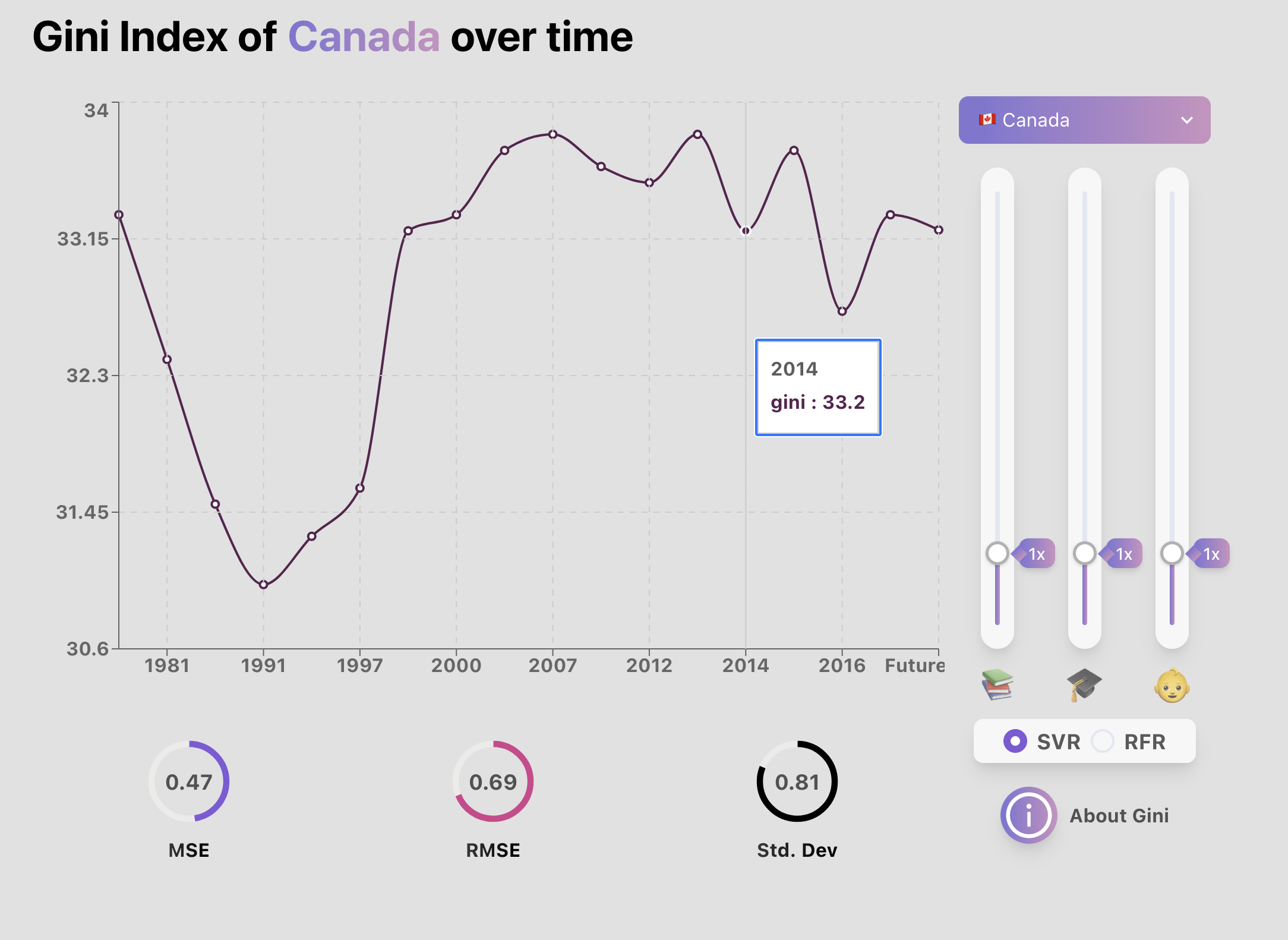The height and width of the screenshot is (940, 1288).
Task: Select the graduation cap icon
Action: tap(1084, 685)
